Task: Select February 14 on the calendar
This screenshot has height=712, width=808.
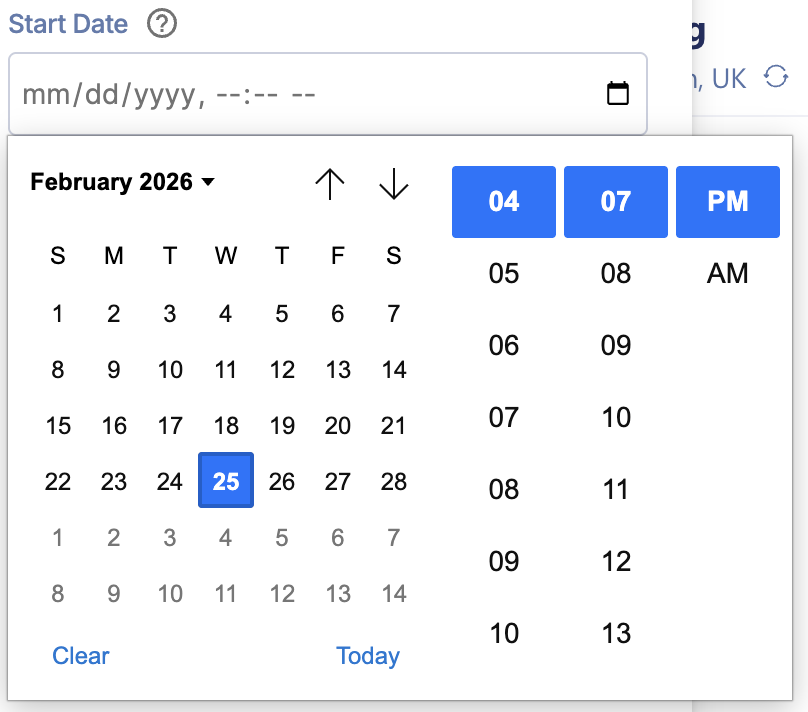Action: coord(394,369)
